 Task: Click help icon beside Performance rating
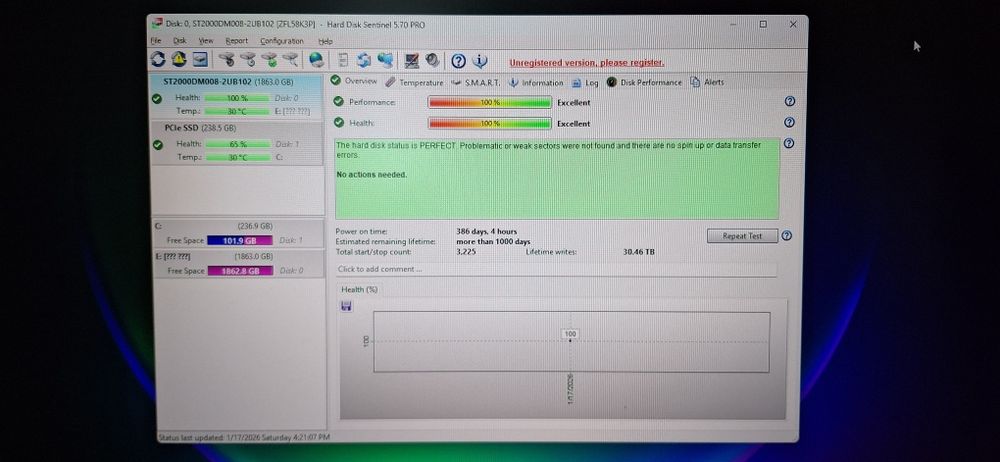tap(790, 101)
